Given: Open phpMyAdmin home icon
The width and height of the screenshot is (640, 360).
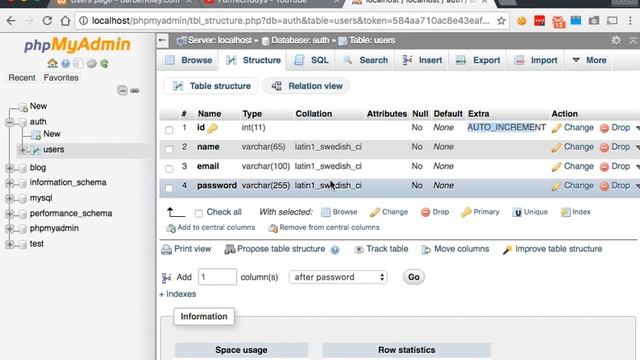Looking at the screenshot, I should point(52,63).
